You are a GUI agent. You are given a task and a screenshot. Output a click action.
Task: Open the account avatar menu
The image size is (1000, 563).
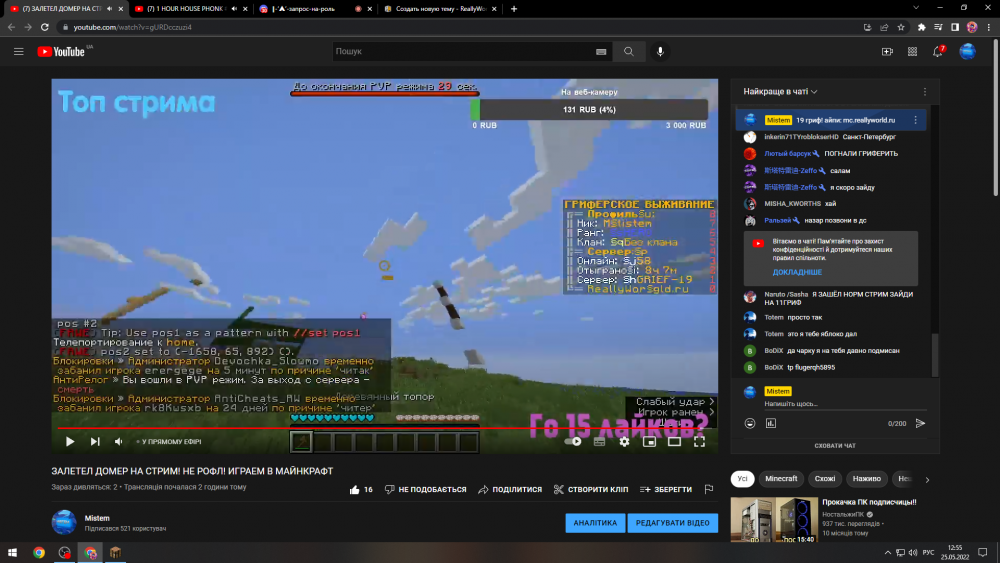click(x=967, y=52)
